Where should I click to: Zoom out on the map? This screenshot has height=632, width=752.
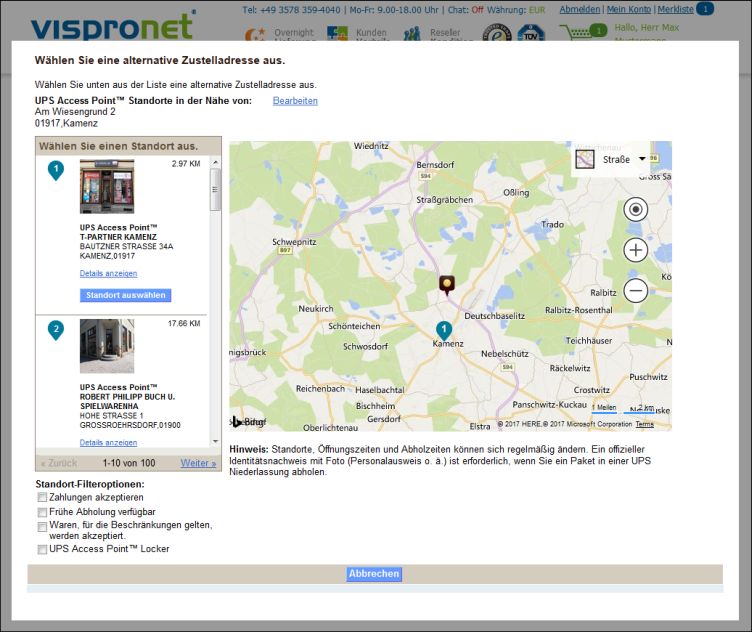635,291
